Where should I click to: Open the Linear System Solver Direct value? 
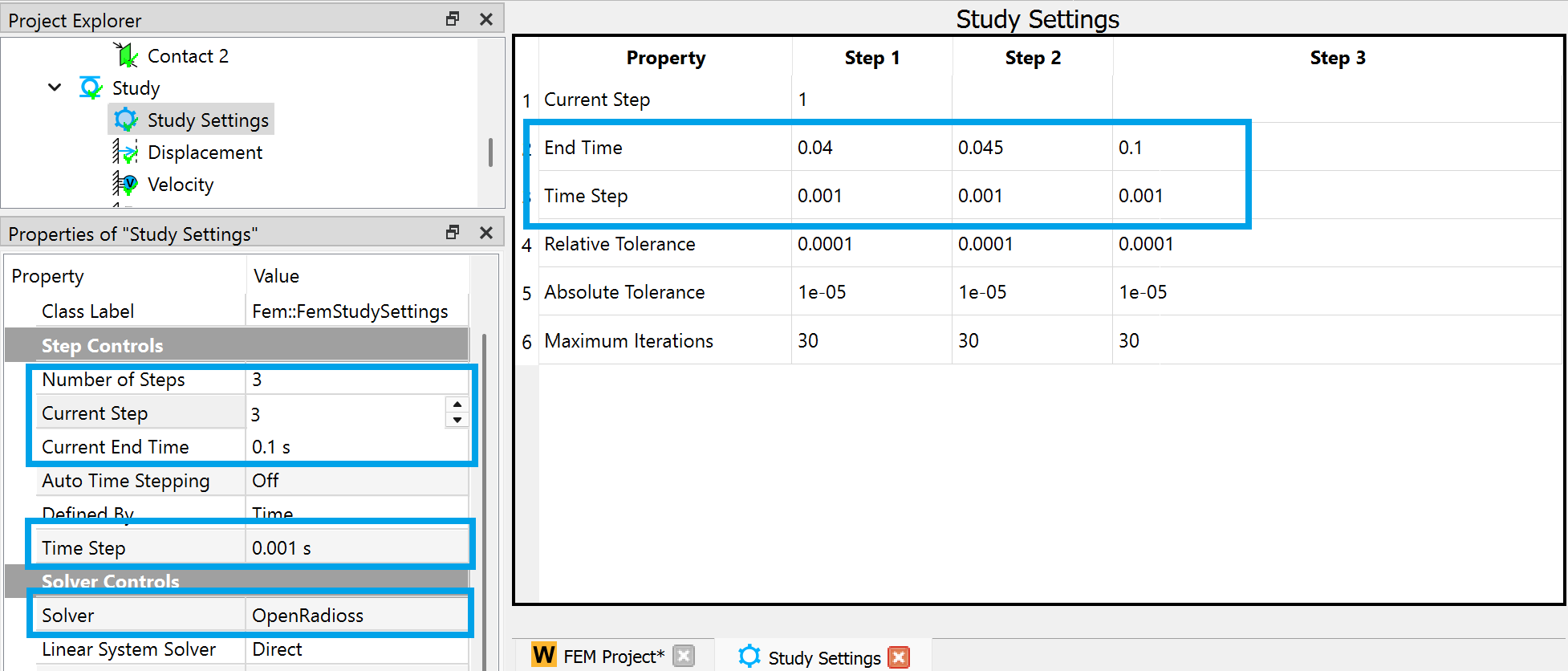pos(356,649)
